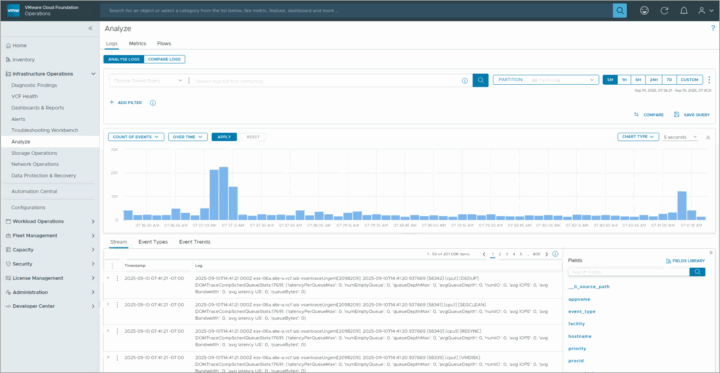Select the 1H time range
Image resolution: width=720 pixels, height=373 pixels.
624,80
